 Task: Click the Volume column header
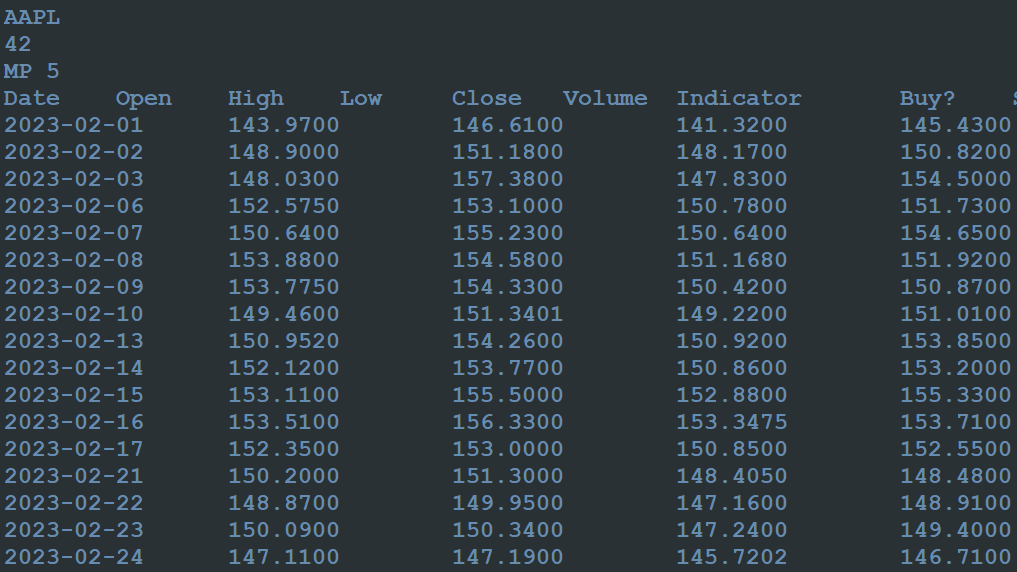(605, 99)
